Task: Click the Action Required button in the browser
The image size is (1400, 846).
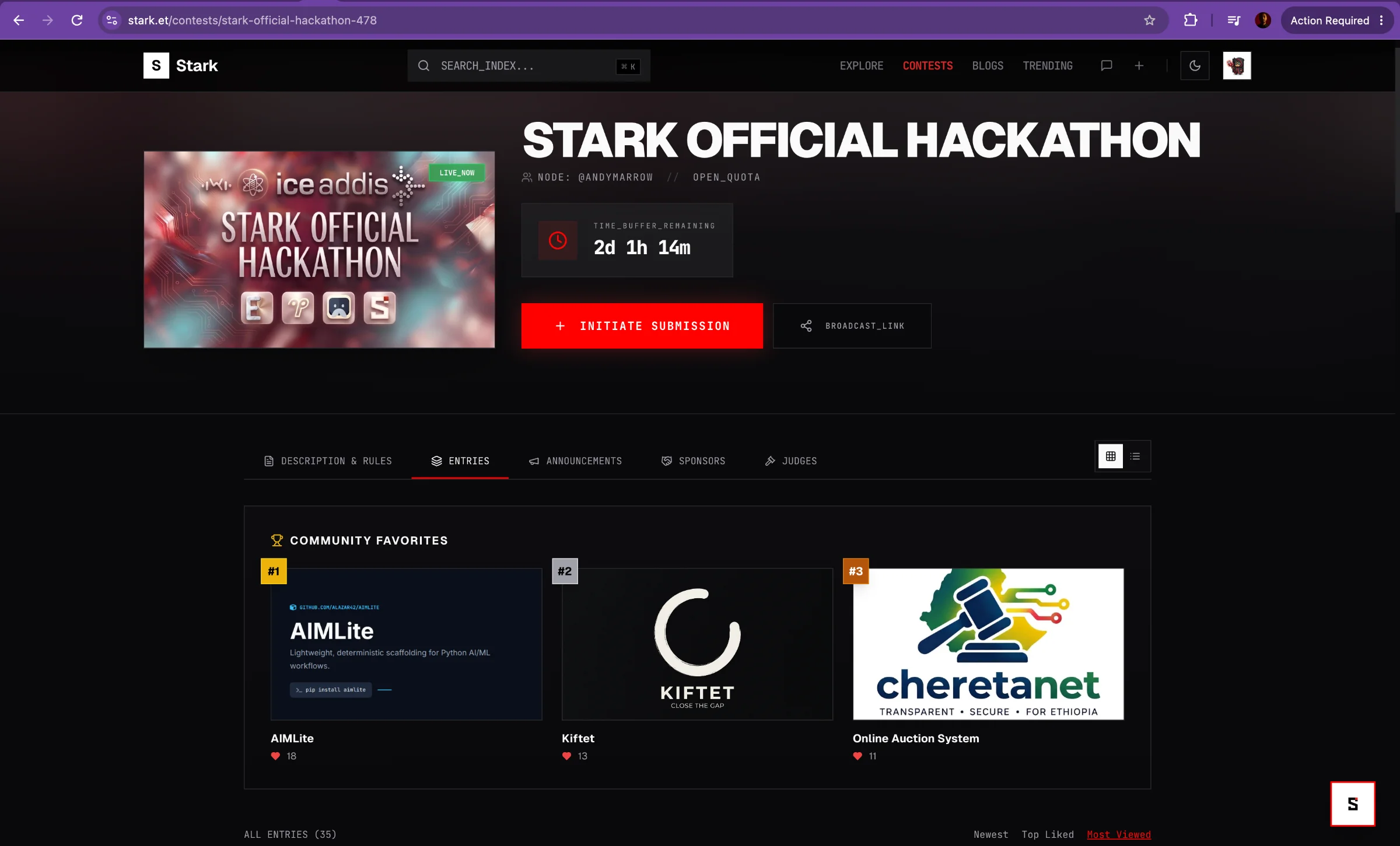Action: pyautogui.click(x=1336, y=20)
